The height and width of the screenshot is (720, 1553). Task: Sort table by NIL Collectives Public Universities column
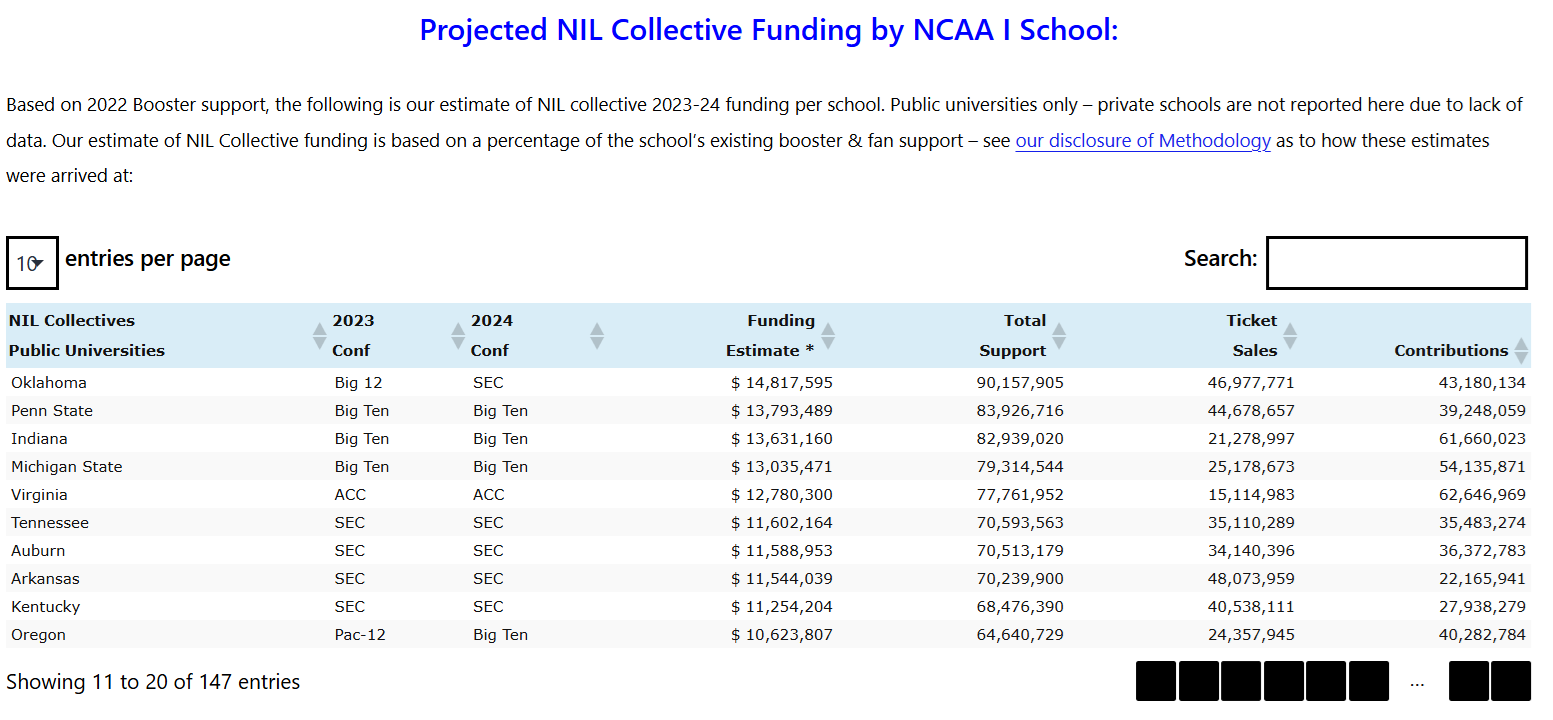coord(167,336)
